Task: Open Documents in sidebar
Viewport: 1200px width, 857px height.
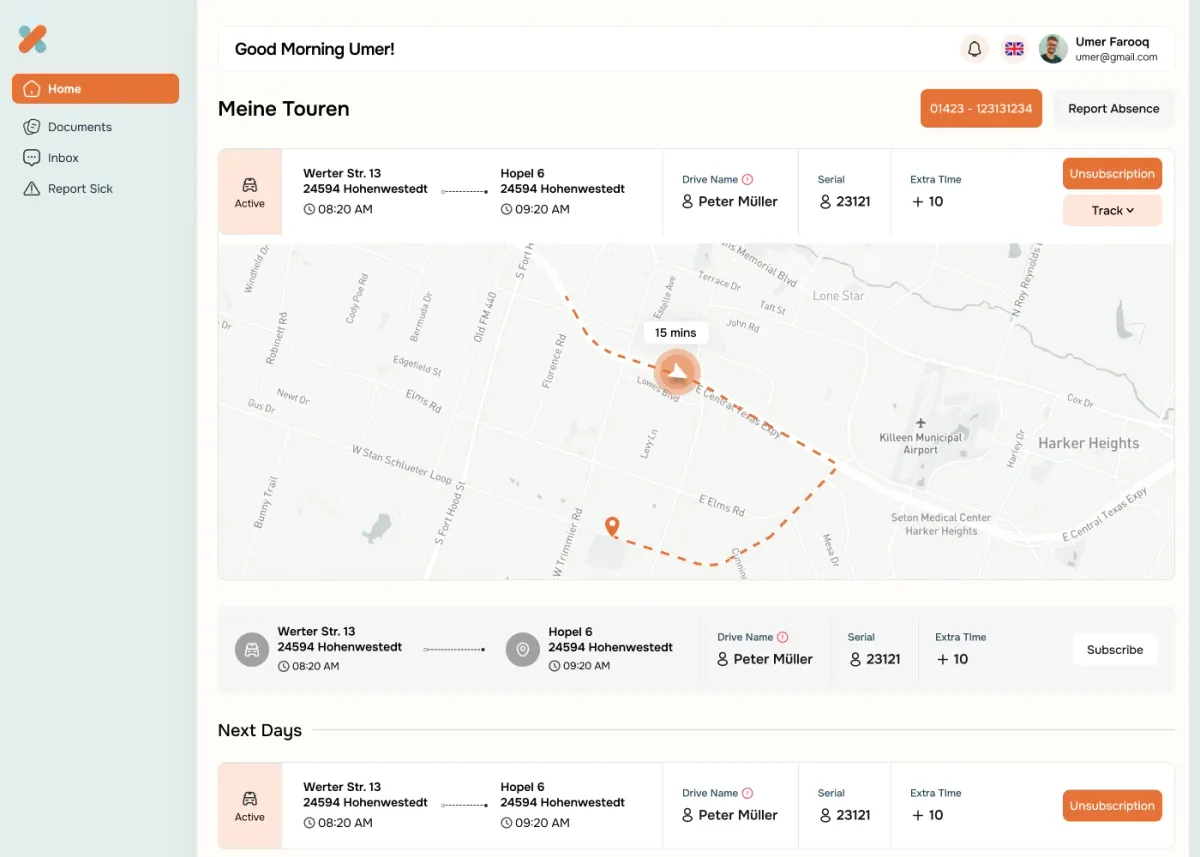Action: click(79, 127)
